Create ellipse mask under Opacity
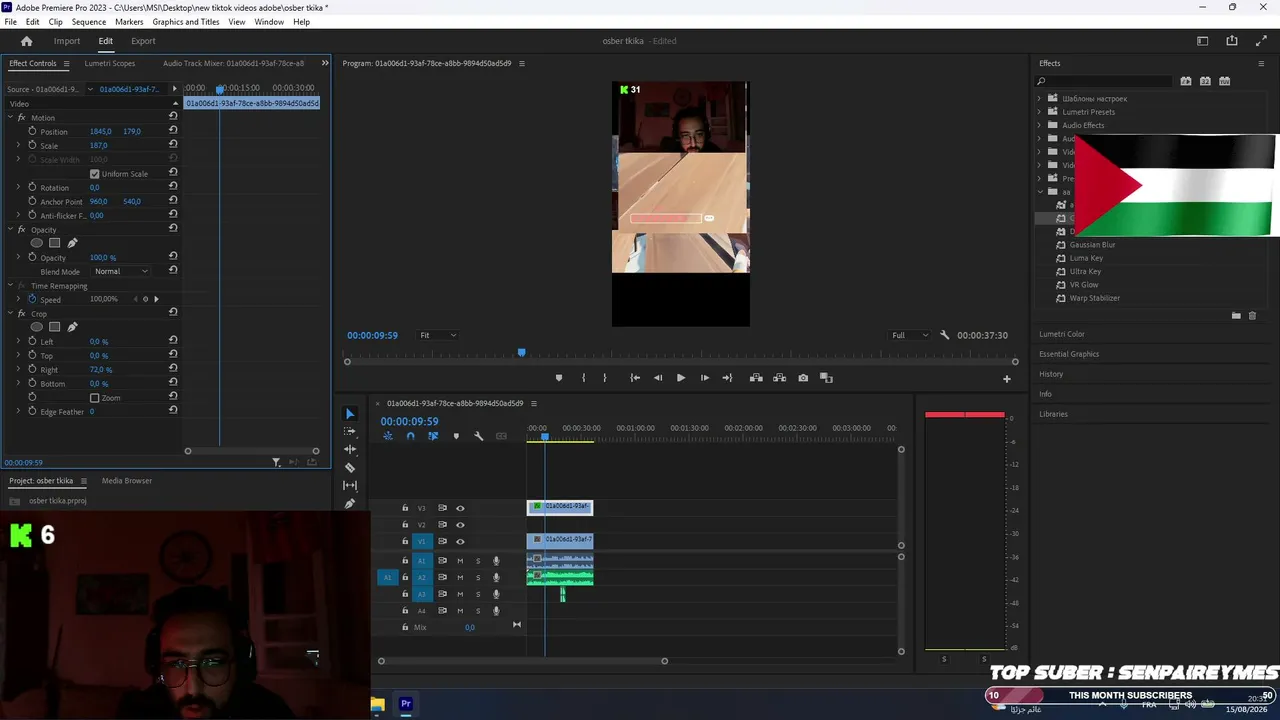1280x720 pixels. tap(37, 243)
